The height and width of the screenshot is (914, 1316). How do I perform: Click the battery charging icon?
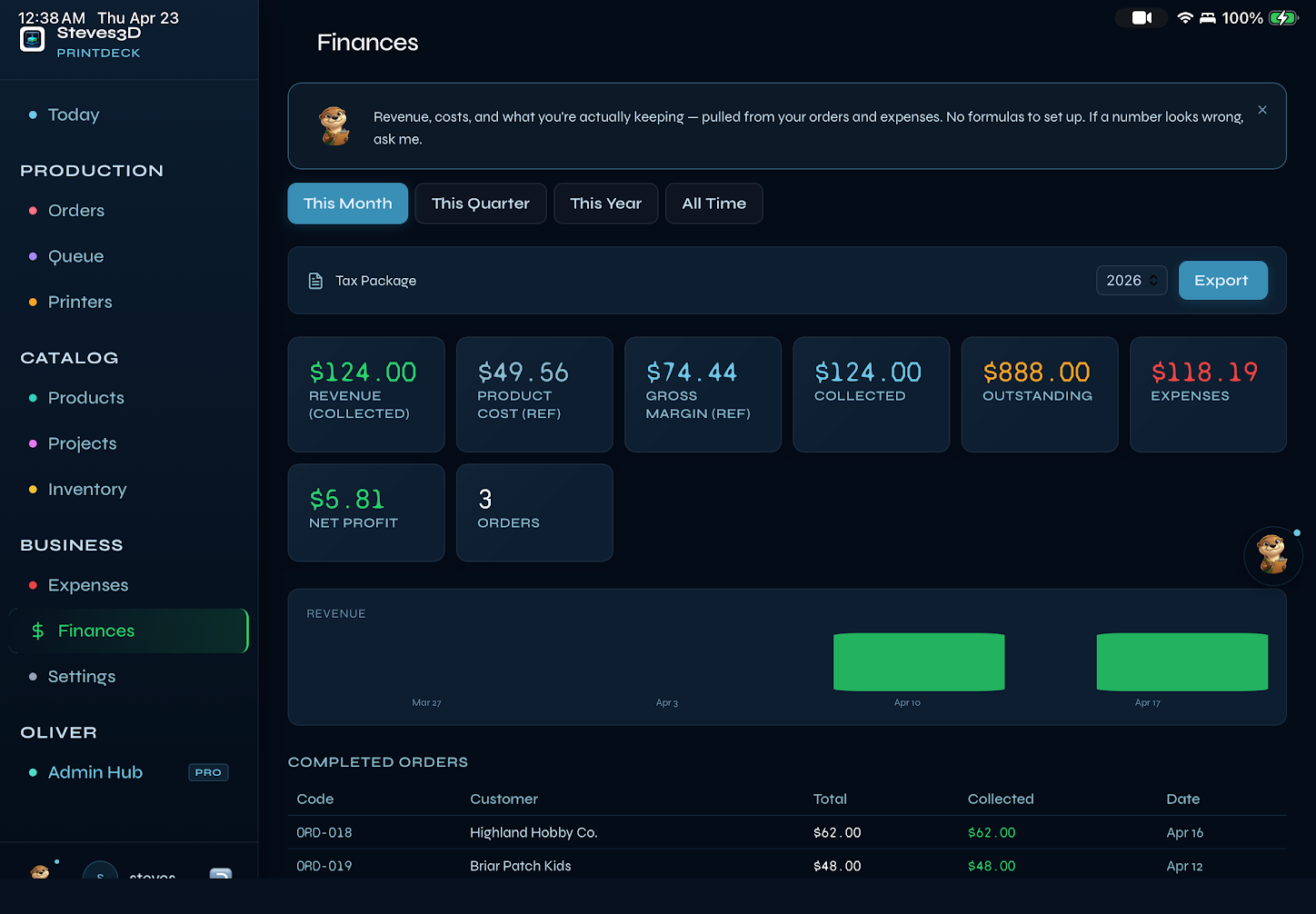click(1282, 17)
